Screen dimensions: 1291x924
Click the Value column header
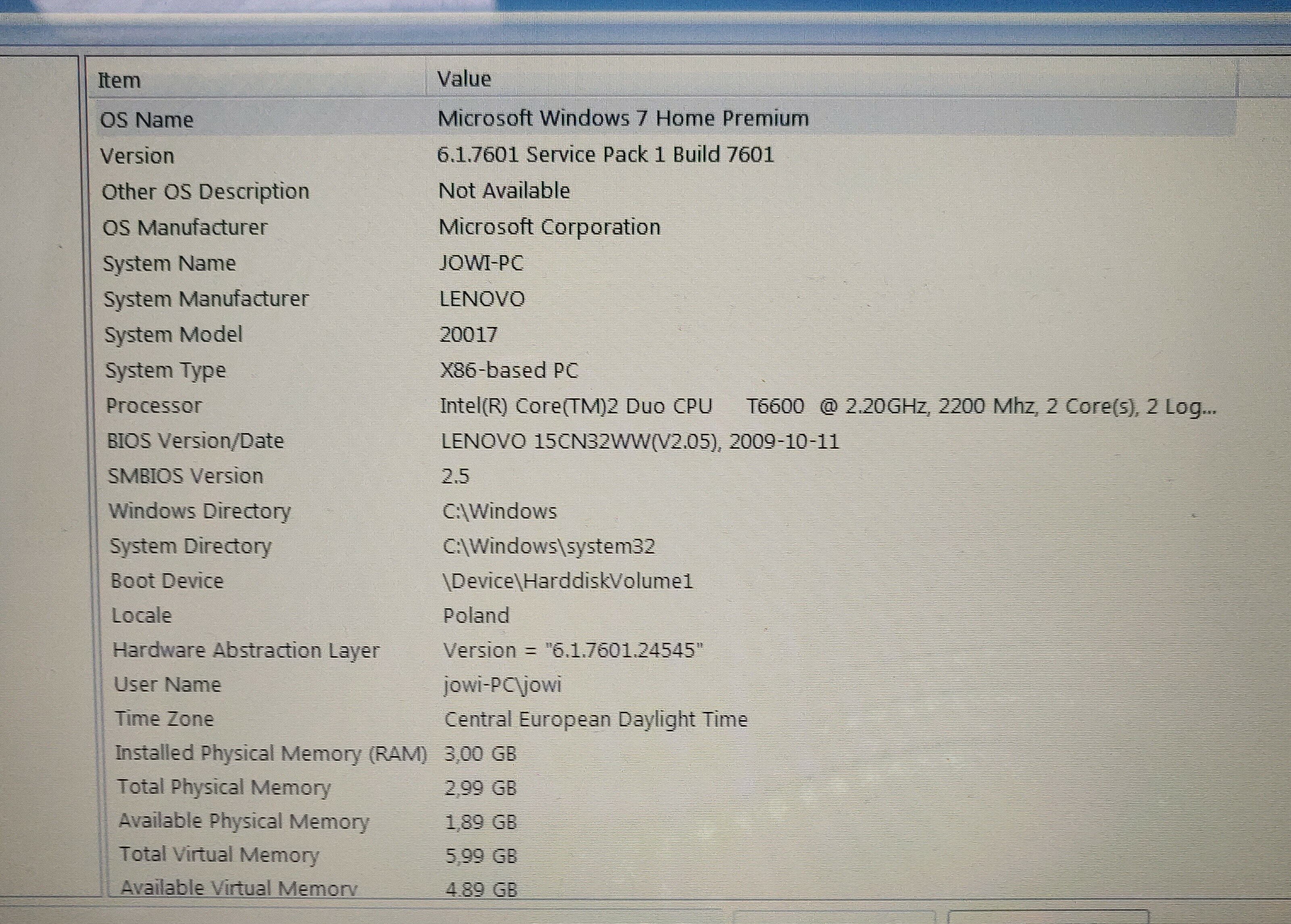[x=831, y=79]
